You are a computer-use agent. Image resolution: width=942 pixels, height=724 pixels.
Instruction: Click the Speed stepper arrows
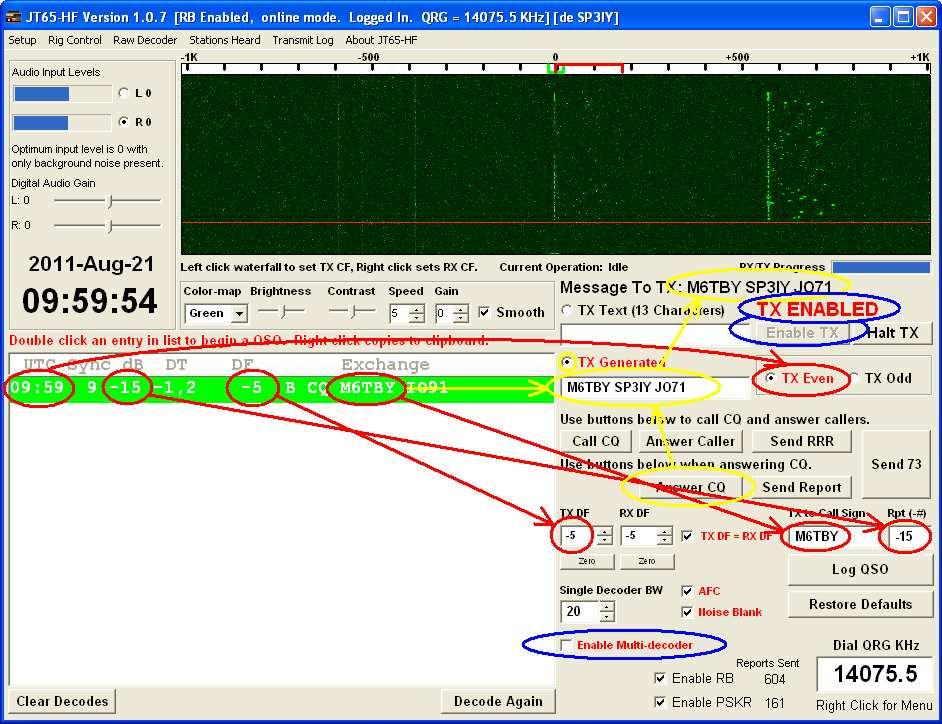[416, 313]
